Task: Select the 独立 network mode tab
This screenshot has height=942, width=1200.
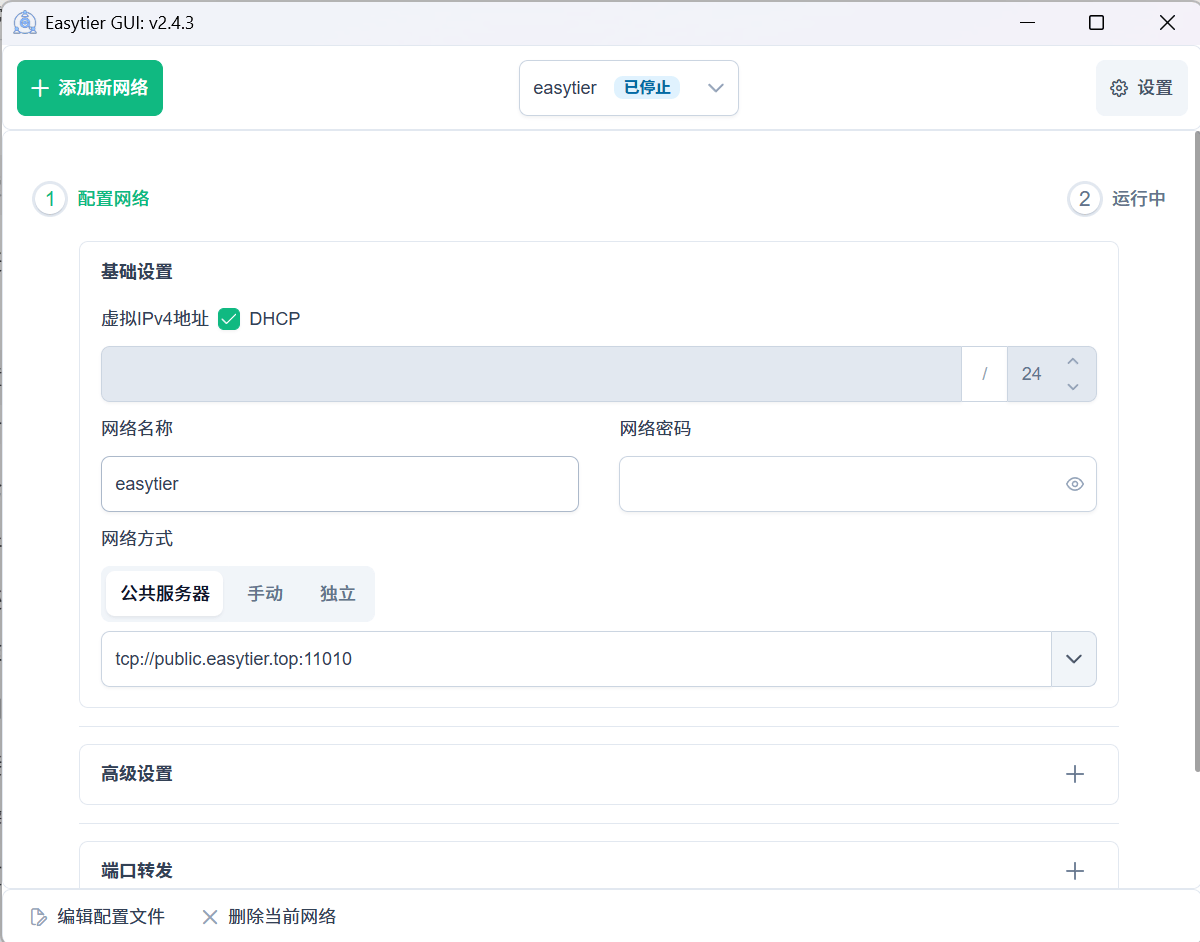Action: click(338, 594)
